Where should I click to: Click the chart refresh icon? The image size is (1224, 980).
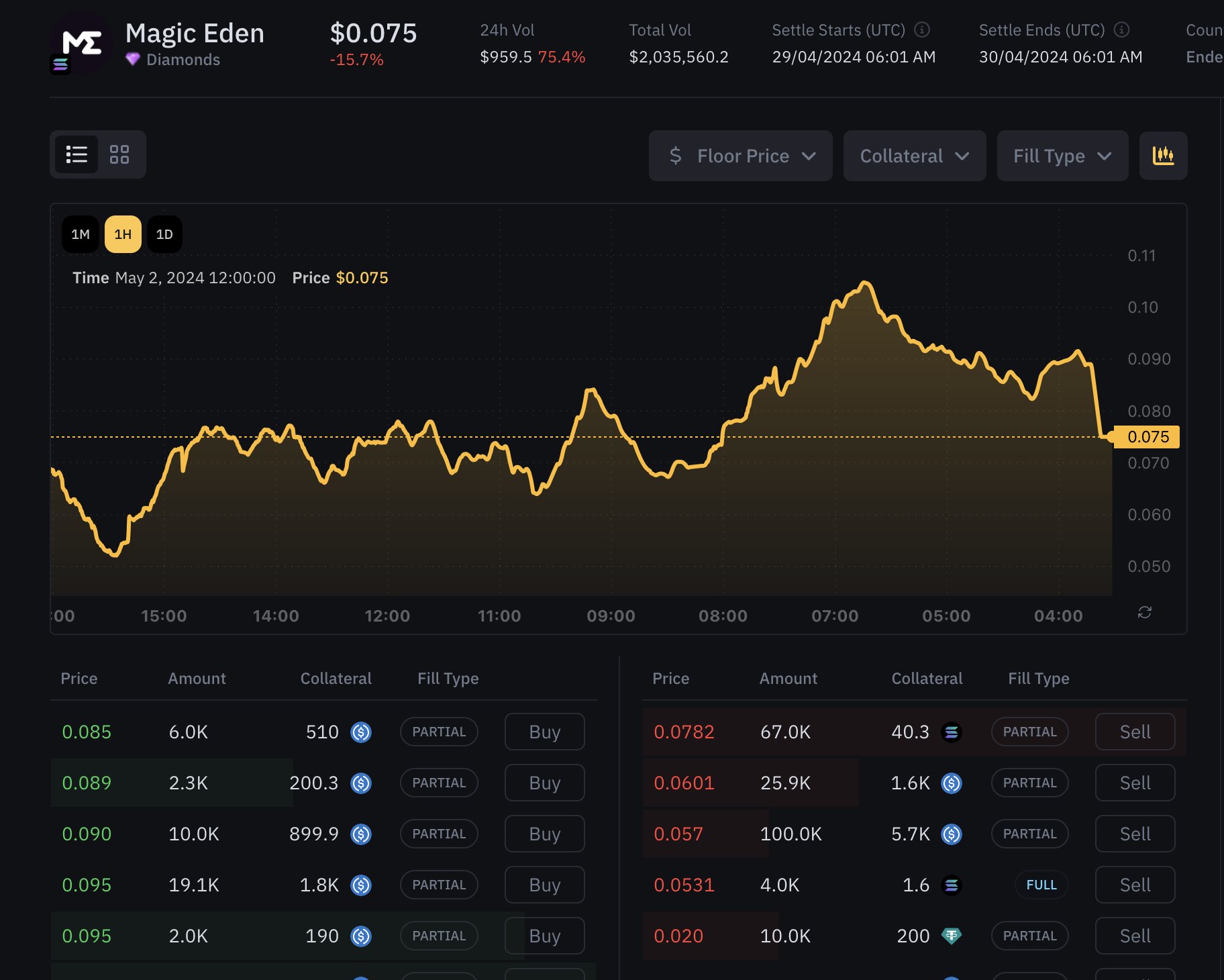pos(1145,612)
